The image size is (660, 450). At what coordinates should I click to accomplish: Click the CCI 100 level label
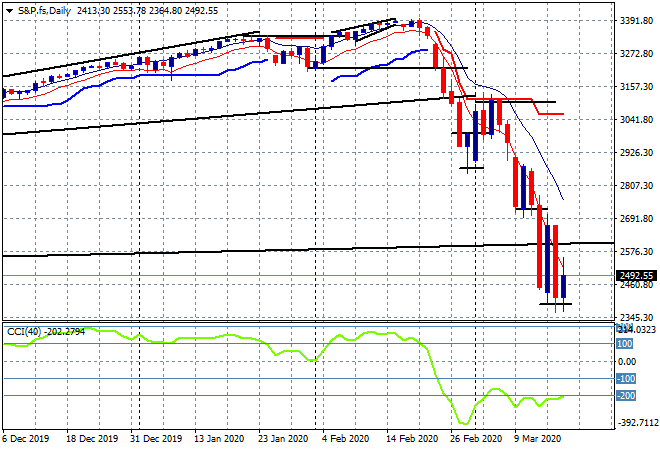(625, 344)
